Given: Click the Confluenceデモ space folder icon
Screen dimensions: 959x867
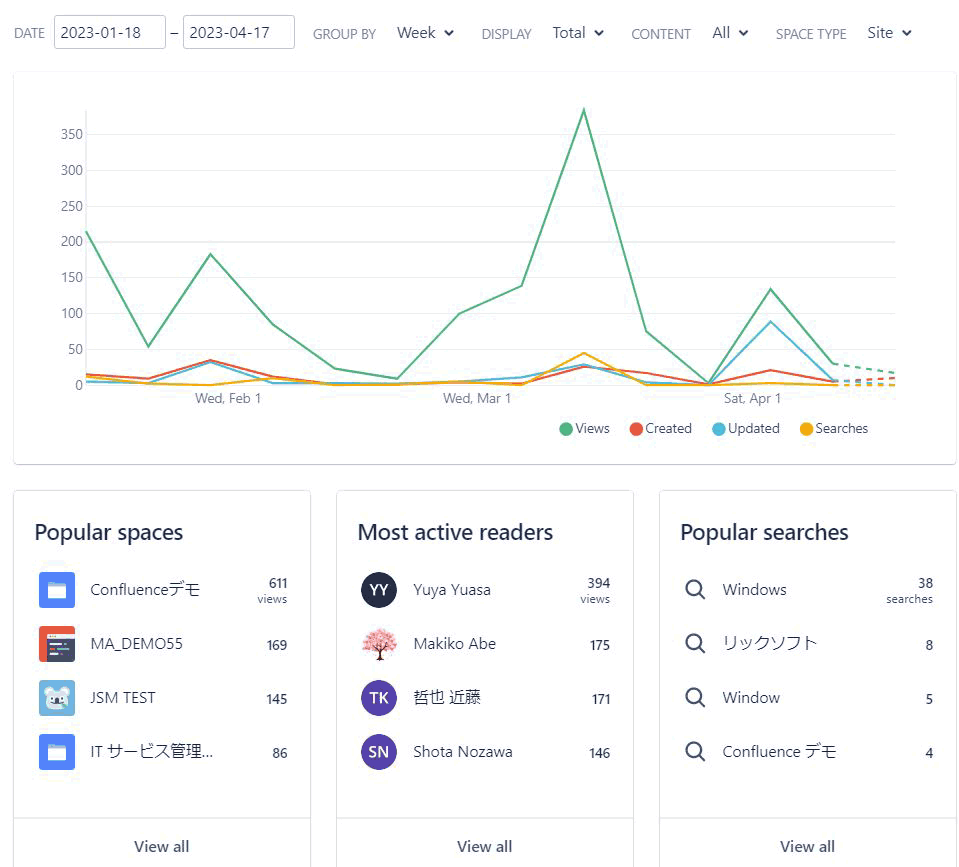Looking at the screenshot, I should (57, 590).
